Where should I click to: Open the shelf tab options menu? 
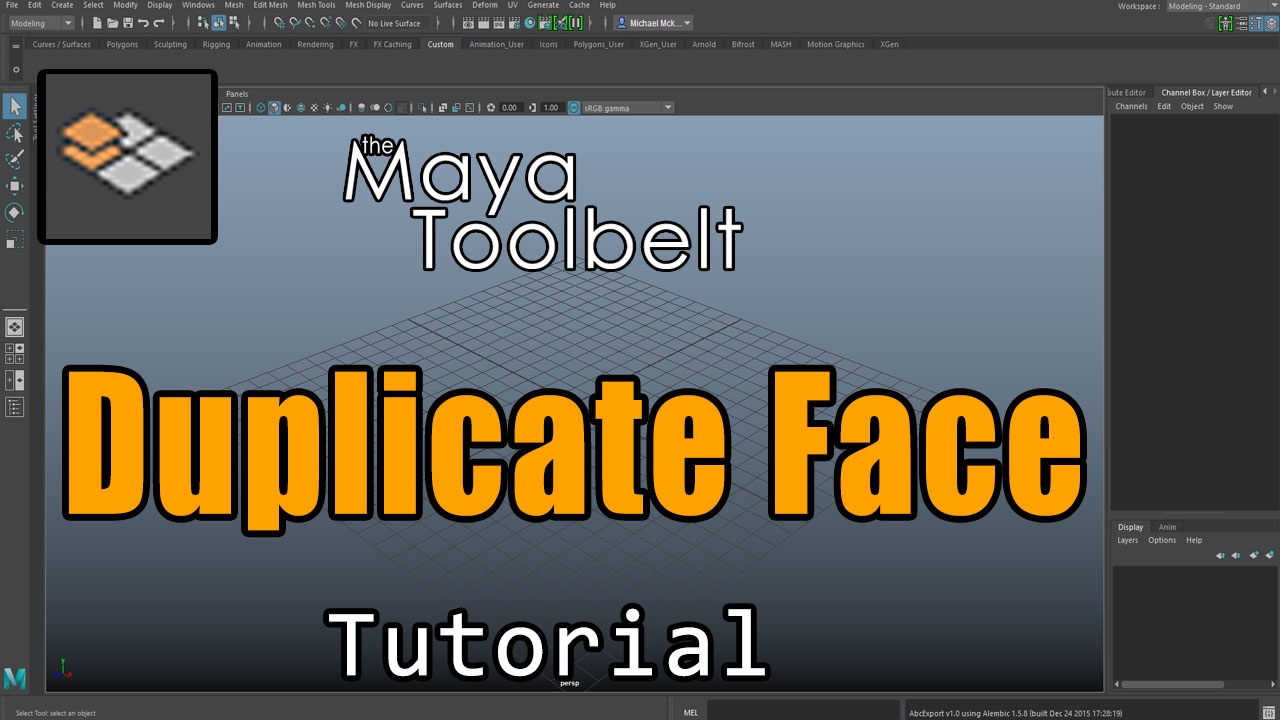click(15, 45)
